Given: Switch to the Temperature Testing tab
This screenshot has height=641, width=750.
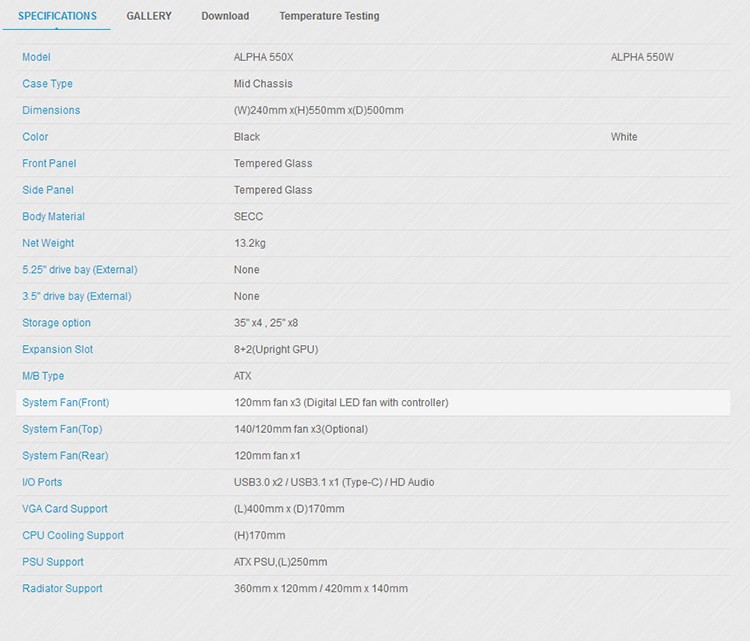Looking at the screenshot, I should coord(329,16).
